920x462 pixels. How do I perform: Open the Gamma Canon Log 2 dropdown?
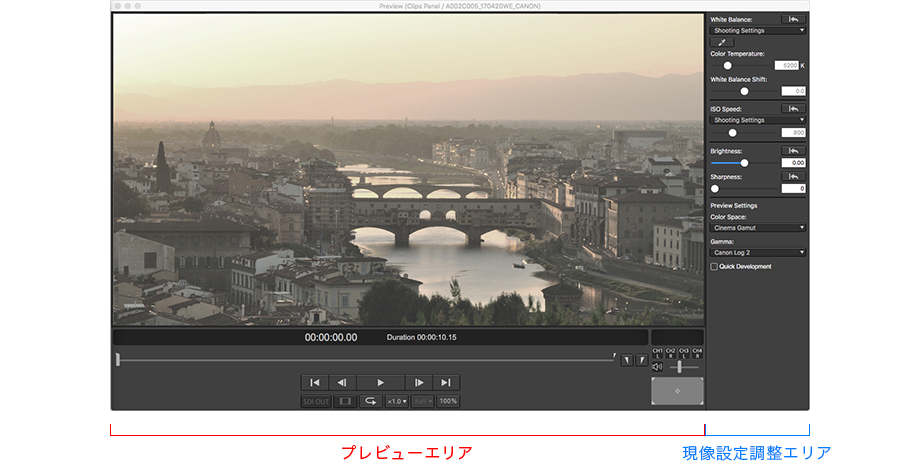758,252
